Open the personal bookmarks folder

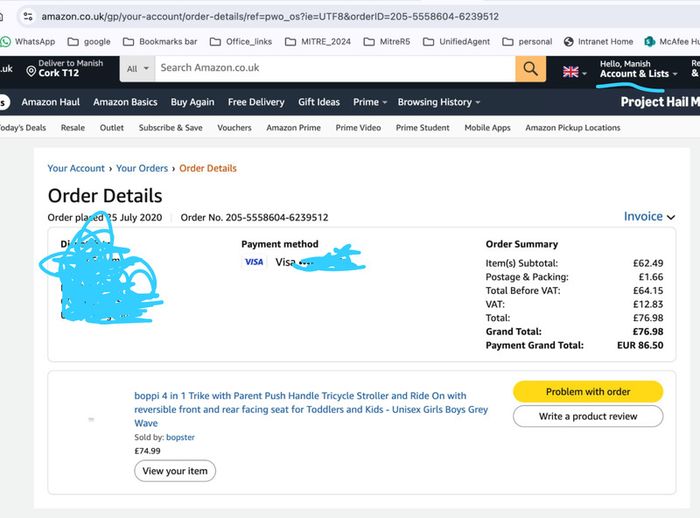[527, 42]
